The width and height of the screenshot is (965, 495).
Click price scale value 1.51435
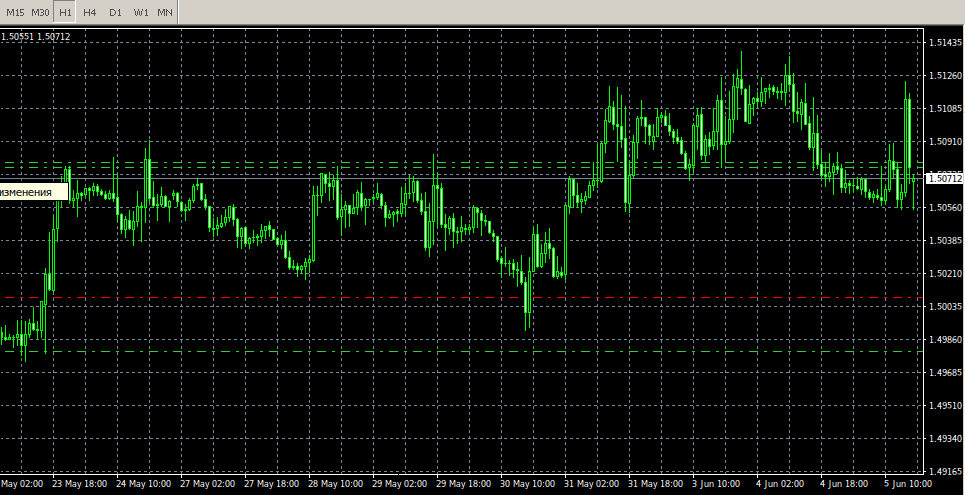945,42
